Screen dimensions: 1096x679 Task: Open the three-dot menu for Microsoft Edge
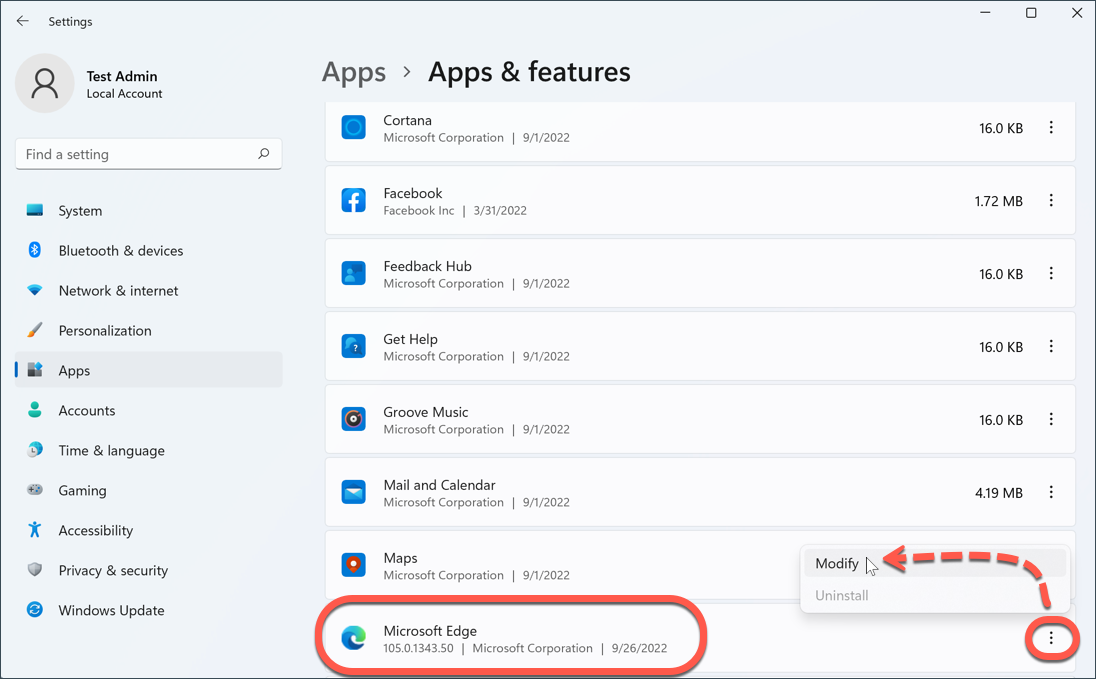[1051, 638]
